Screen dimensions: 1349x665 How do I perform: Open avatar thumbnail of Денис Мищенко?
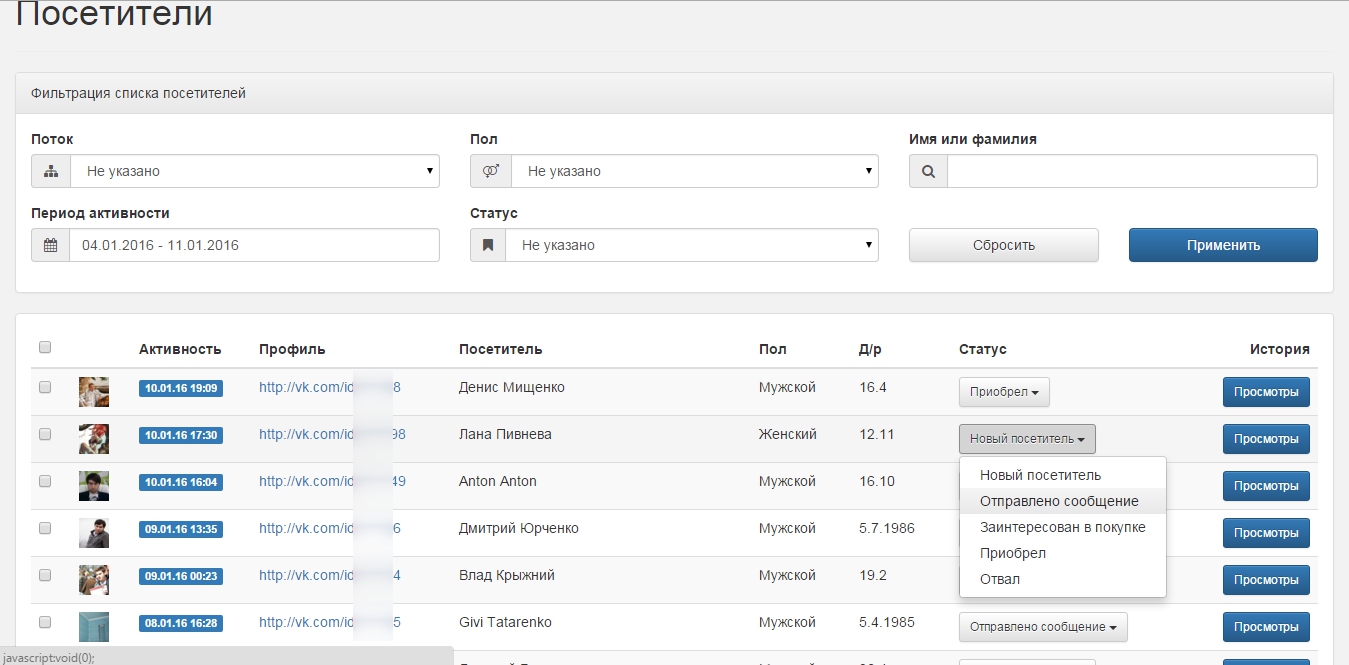[x=94, y=392]
